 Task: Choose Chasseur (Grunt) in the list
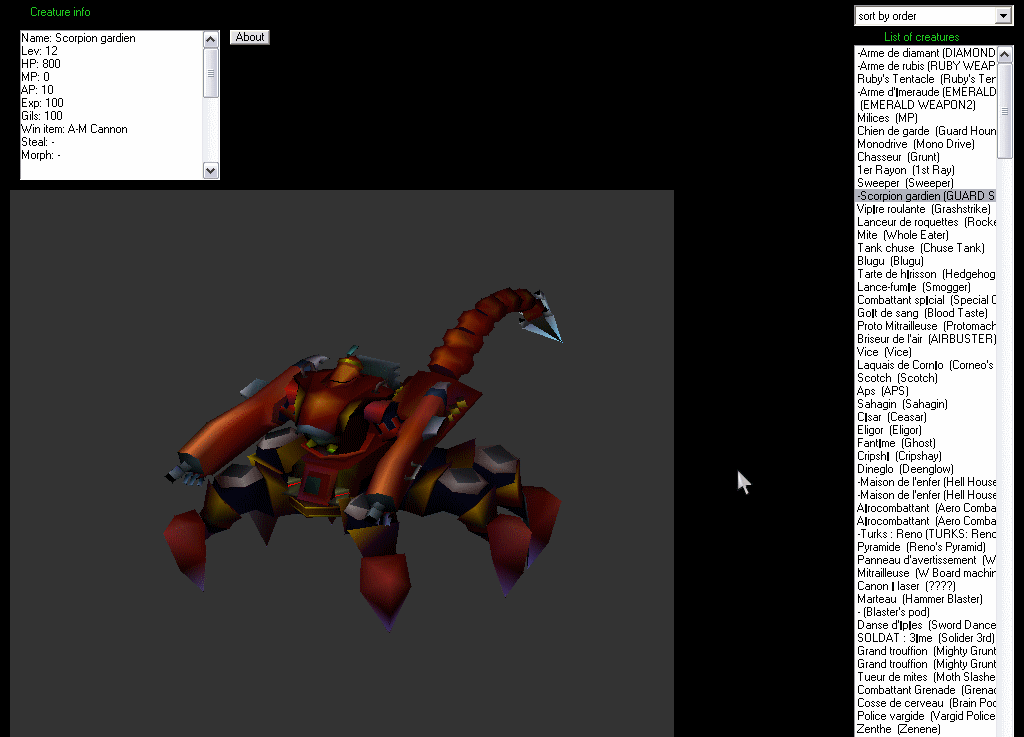pos(926,157)
